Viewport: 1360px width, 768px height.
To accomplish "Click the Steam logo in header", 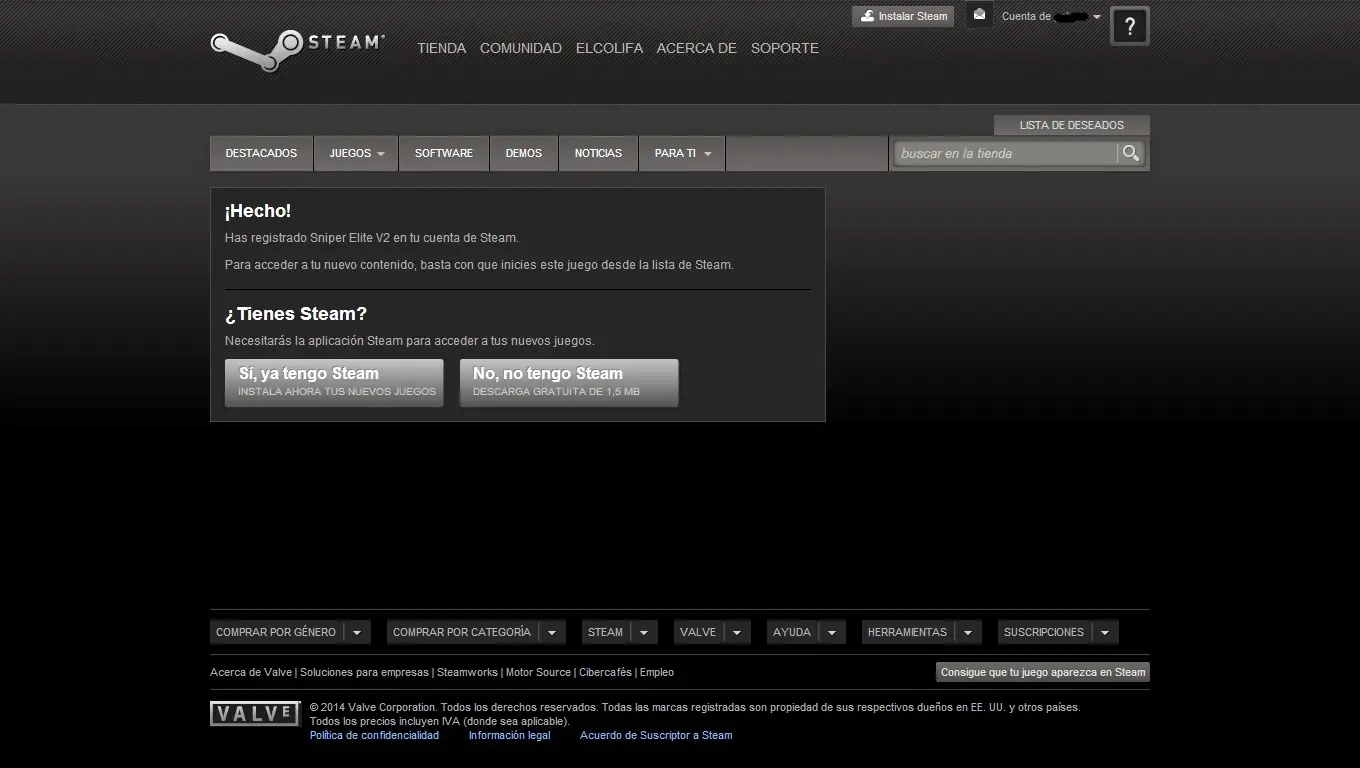I will pyautogui.click(x=297, y=50).
